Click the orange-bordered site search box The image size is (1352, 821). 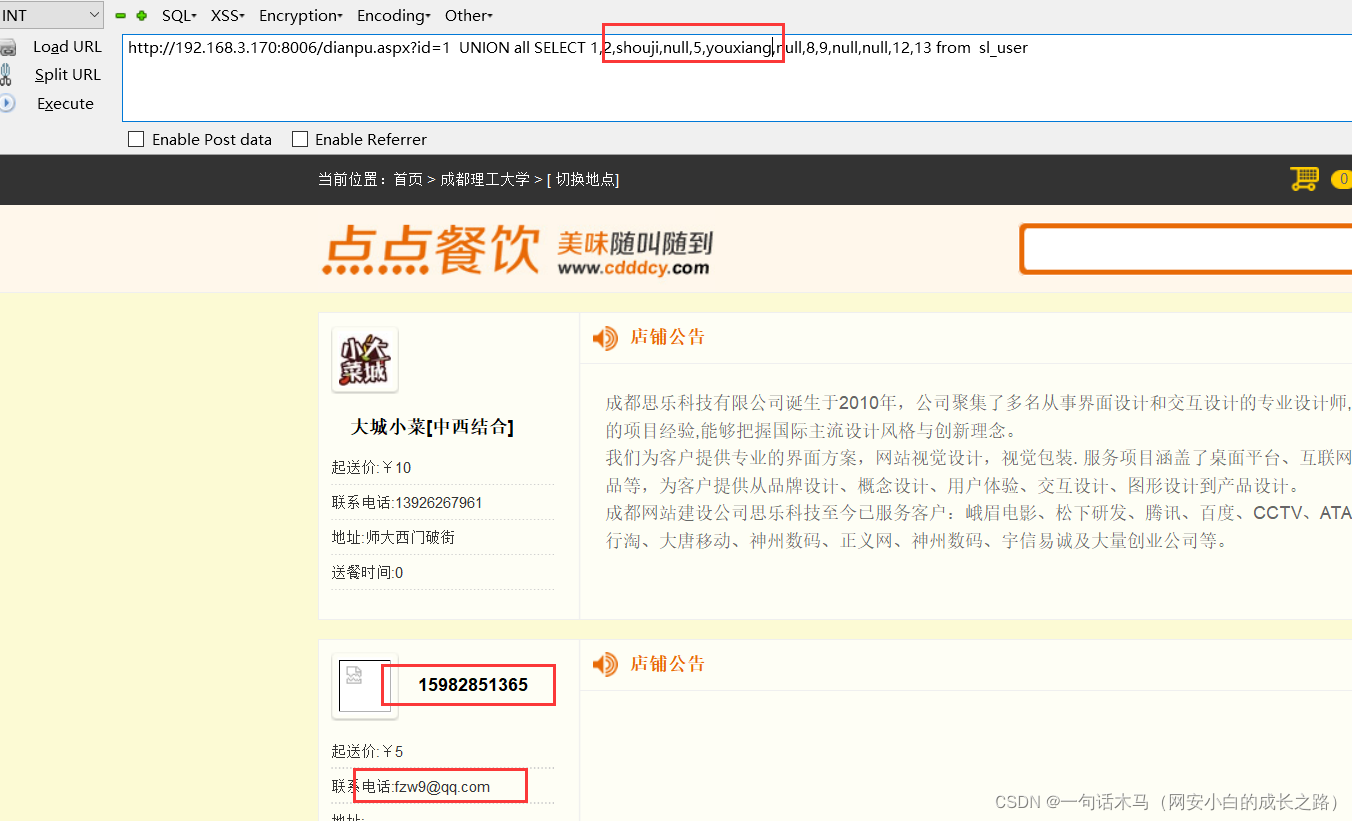point(1187,249)
